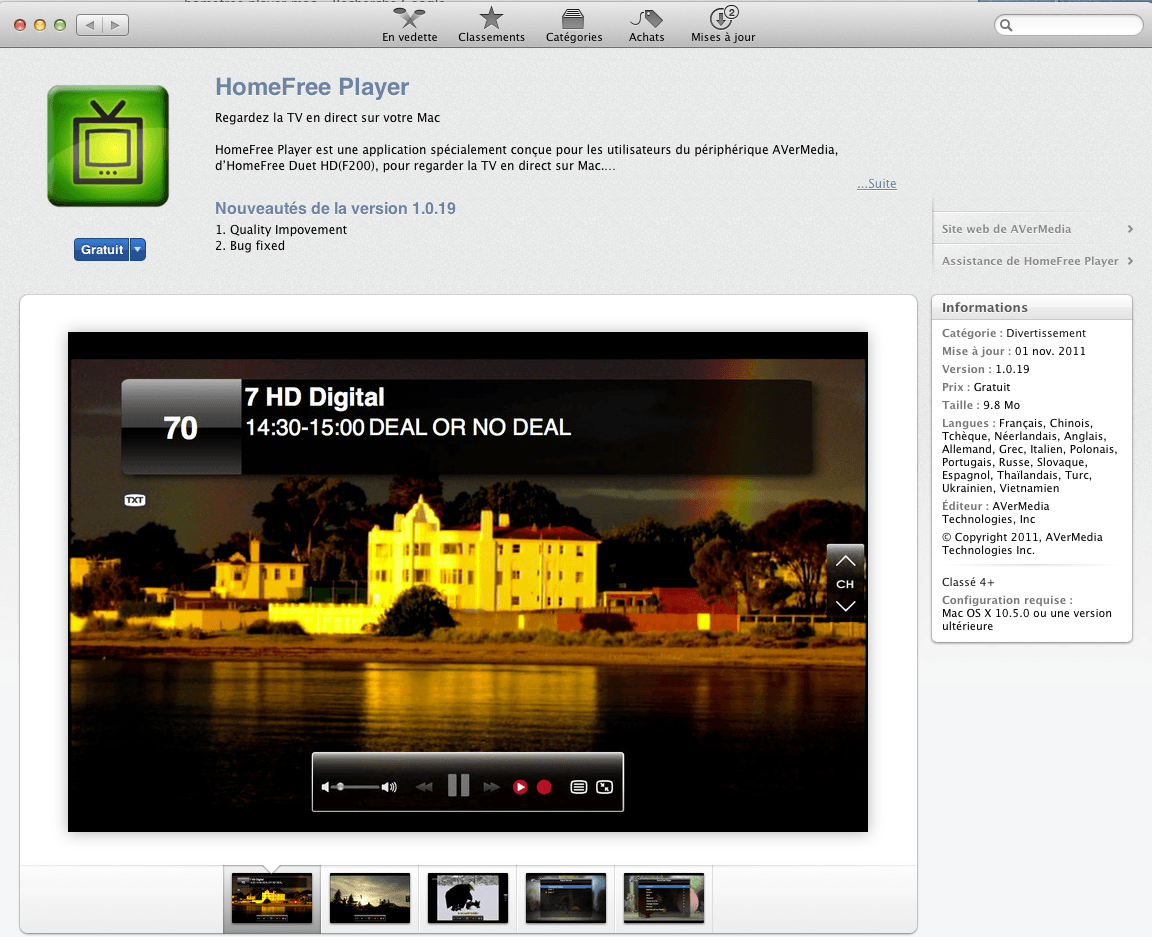1152x937 pixels.
Task: Go forward with the right arrow button
Action: [x=116, y=25]
